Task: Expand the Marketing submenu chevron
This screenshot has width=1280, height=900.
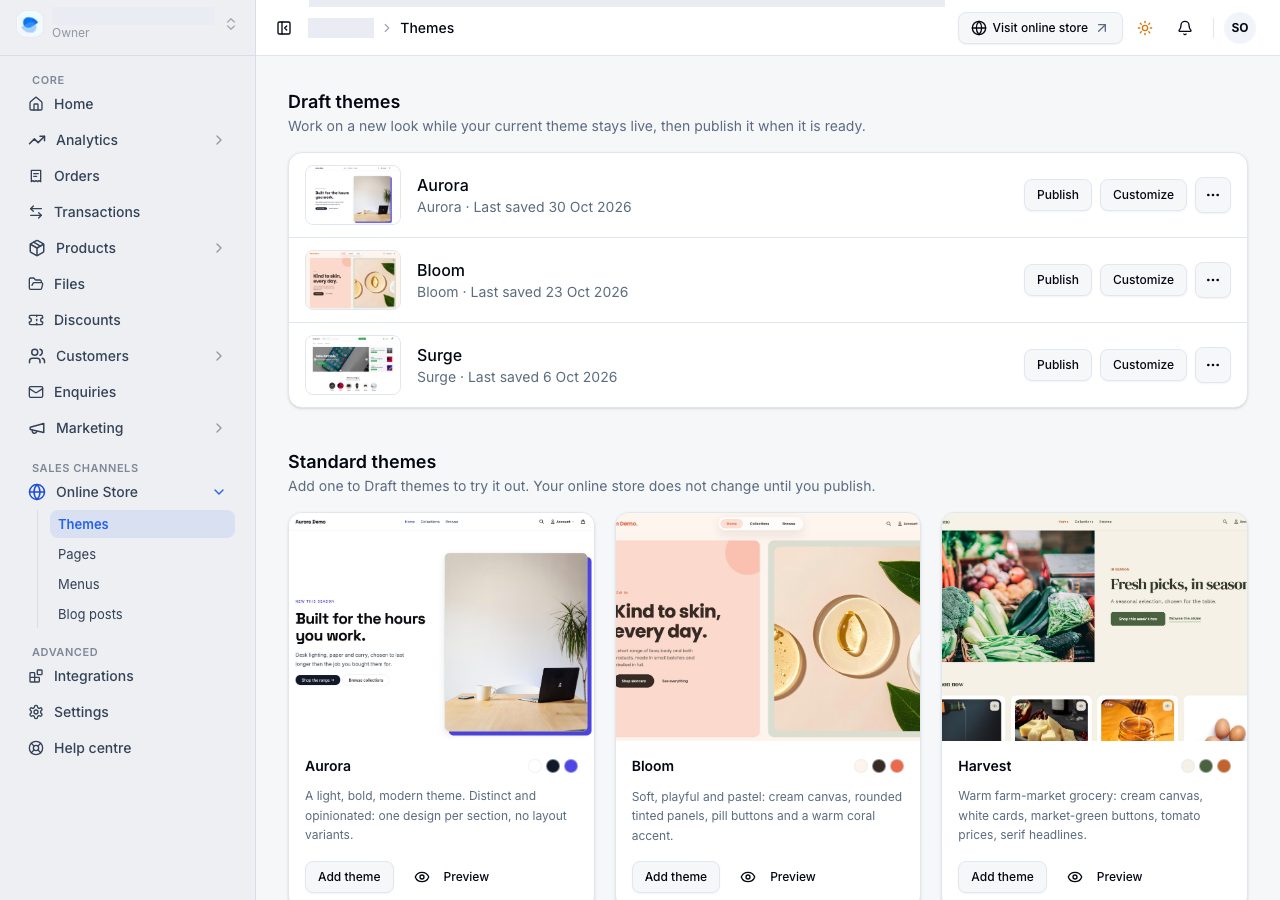Action: point(219,428)
